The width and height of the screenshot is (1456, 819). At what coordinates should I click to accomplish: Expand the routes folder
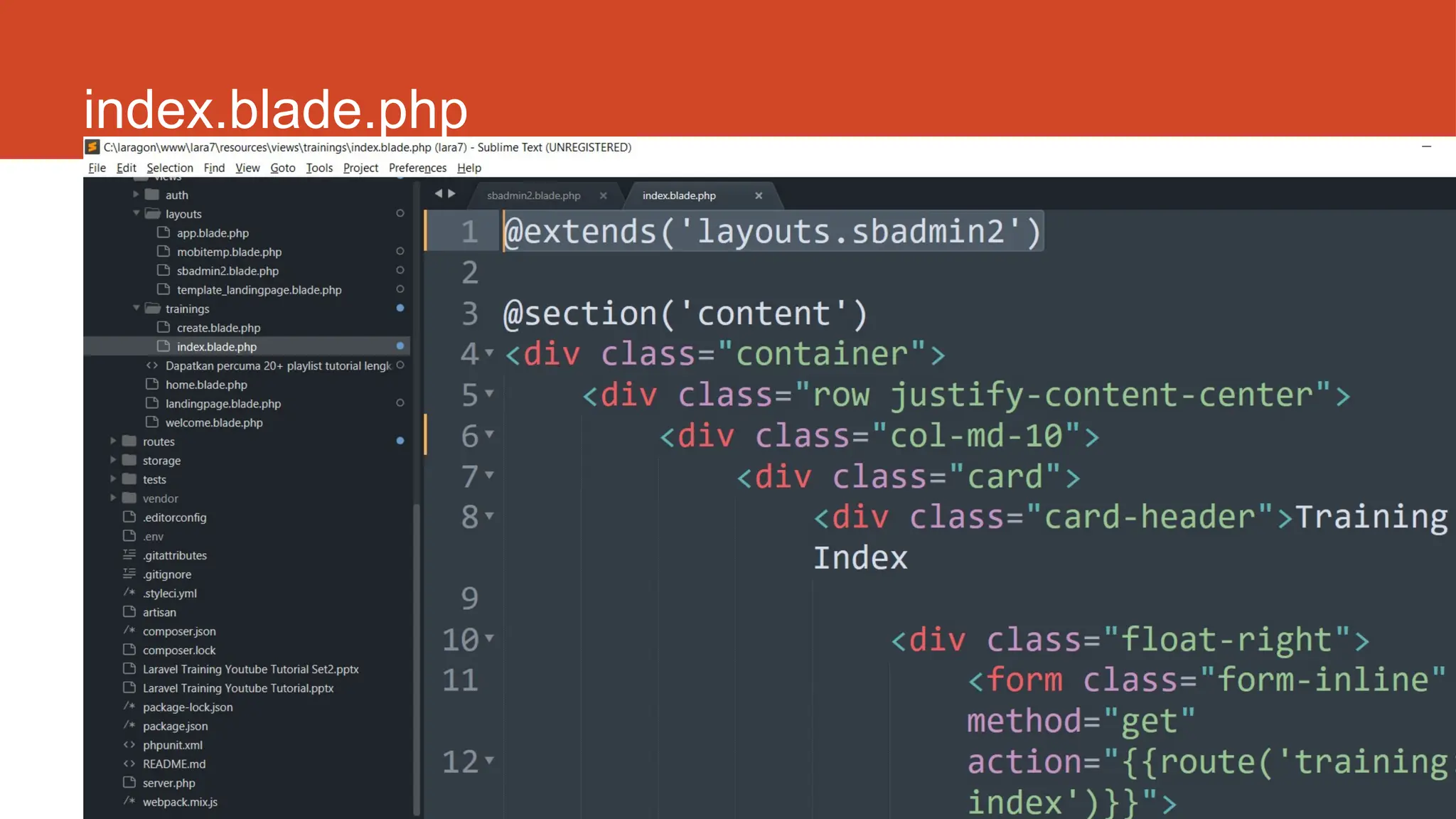[113, 441]
